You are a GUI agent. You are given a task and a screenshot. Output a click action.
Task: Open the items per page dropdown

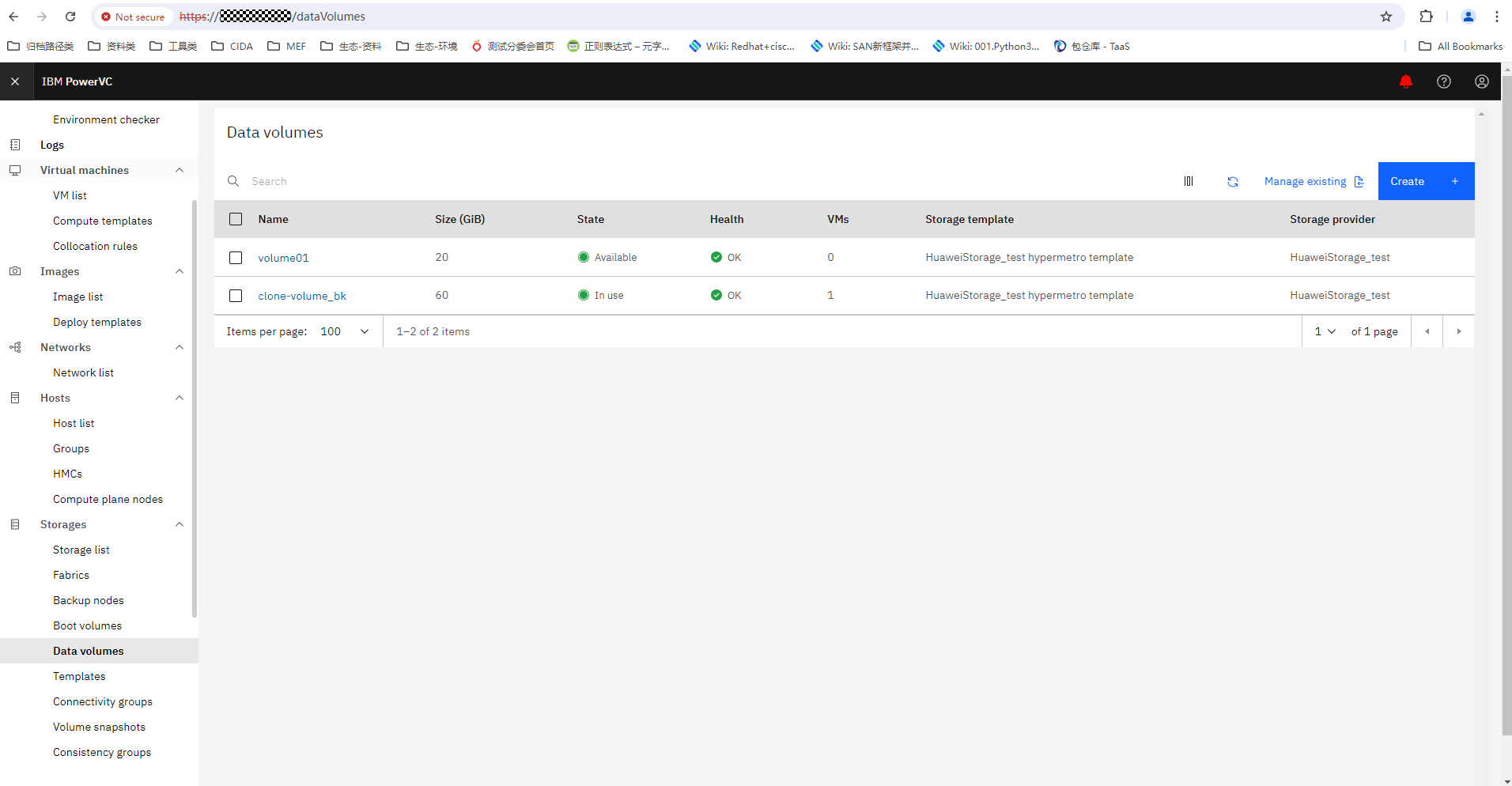345,331
